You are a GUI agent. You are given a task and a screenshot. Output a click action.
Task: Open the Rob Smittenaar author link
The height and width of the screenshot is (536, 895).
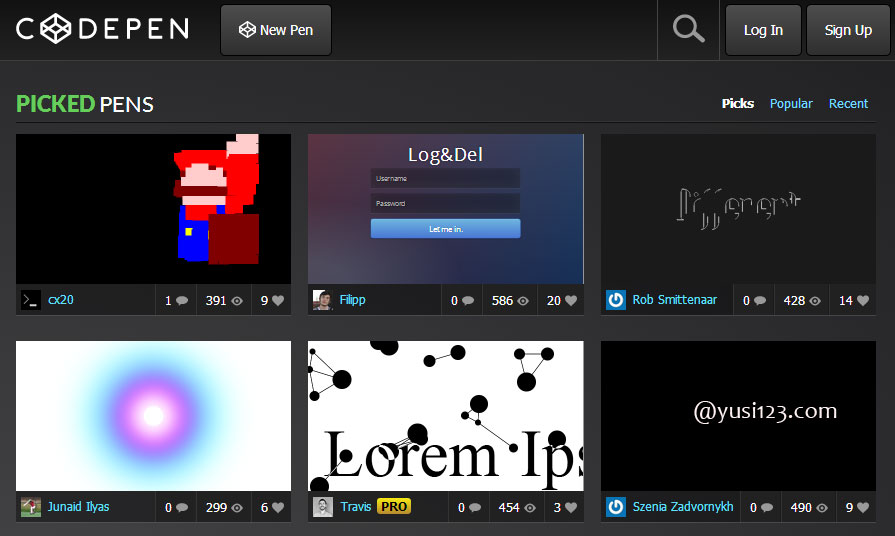tap(674, 300)
